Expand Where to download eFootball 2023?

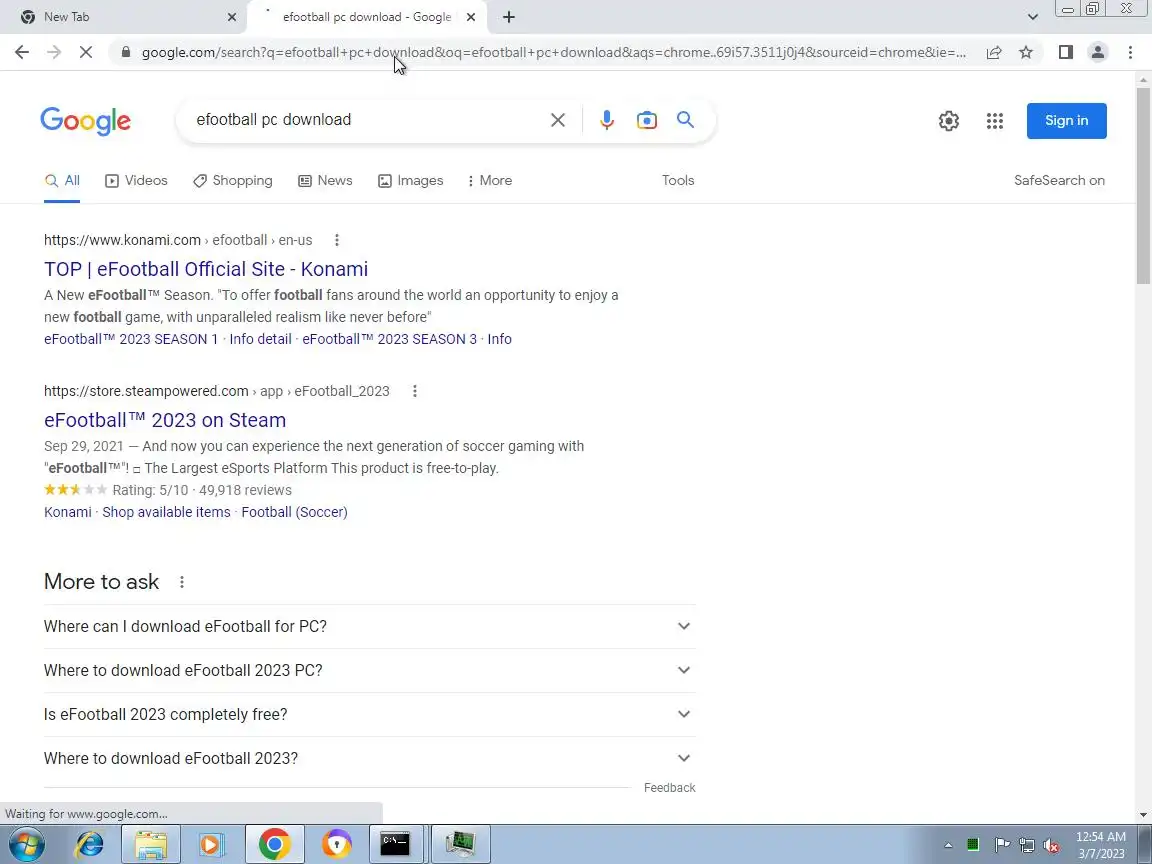pyautogui.click(x=370, y=758)
